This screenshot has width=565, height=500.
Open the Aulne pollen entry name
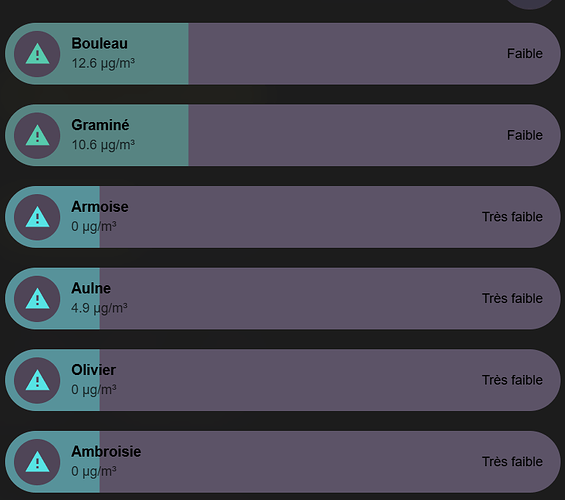pos(91,288)
